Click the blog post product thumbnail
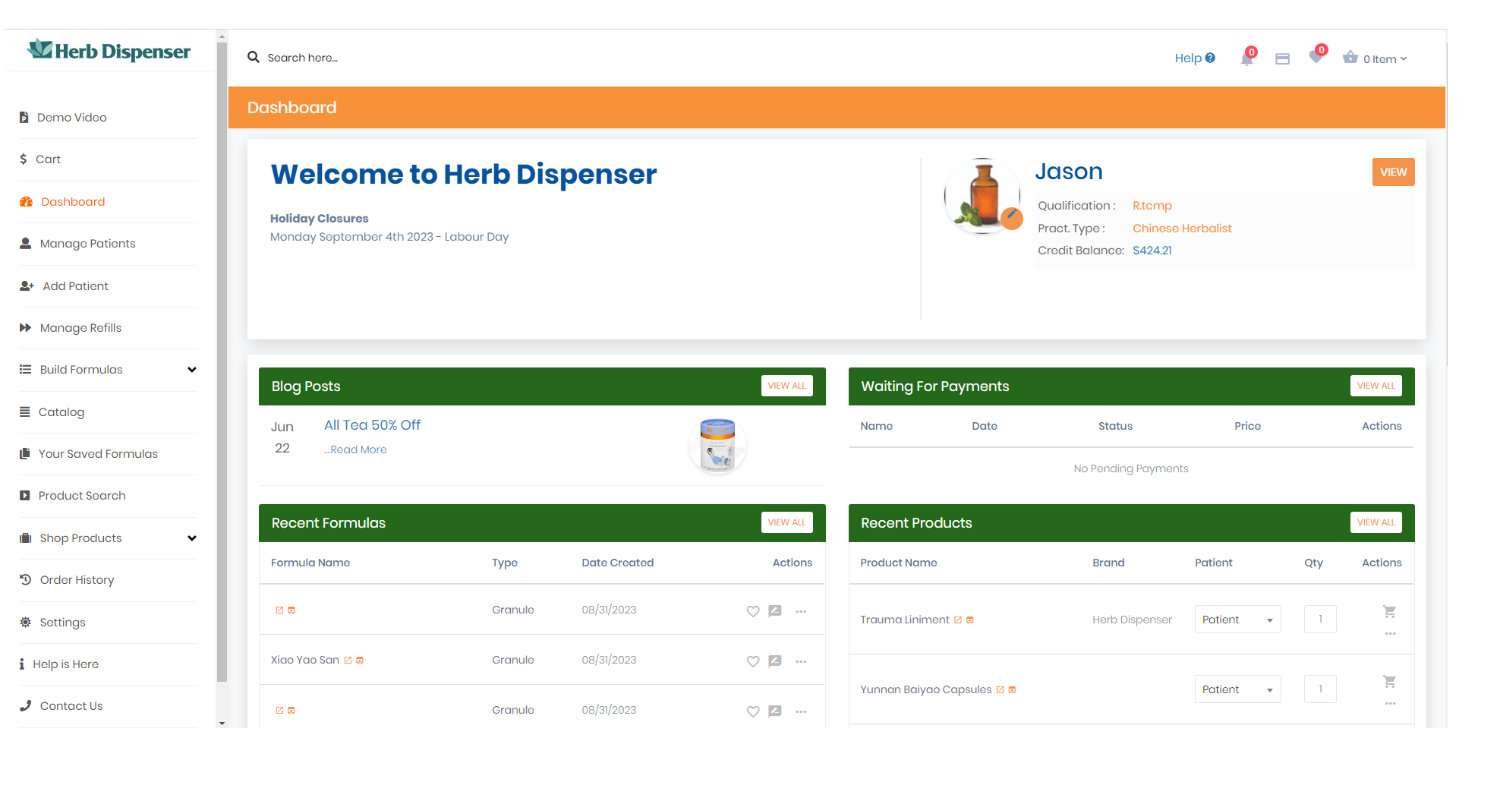 tap(717, 445)
